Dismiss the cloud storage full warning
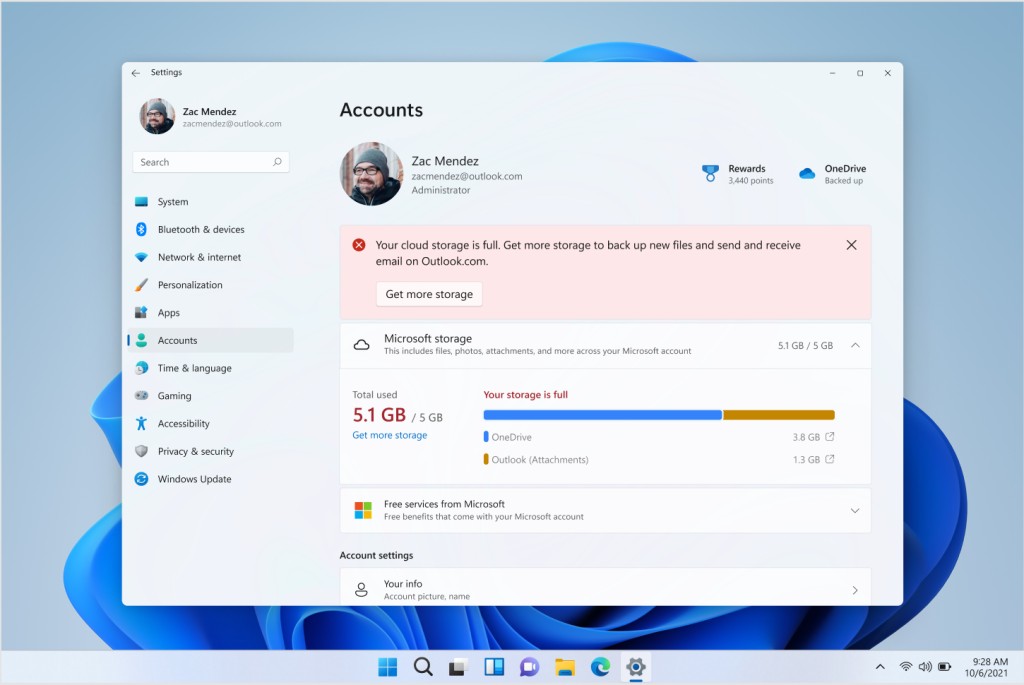Screen dimensions: 1024x685 851,244
